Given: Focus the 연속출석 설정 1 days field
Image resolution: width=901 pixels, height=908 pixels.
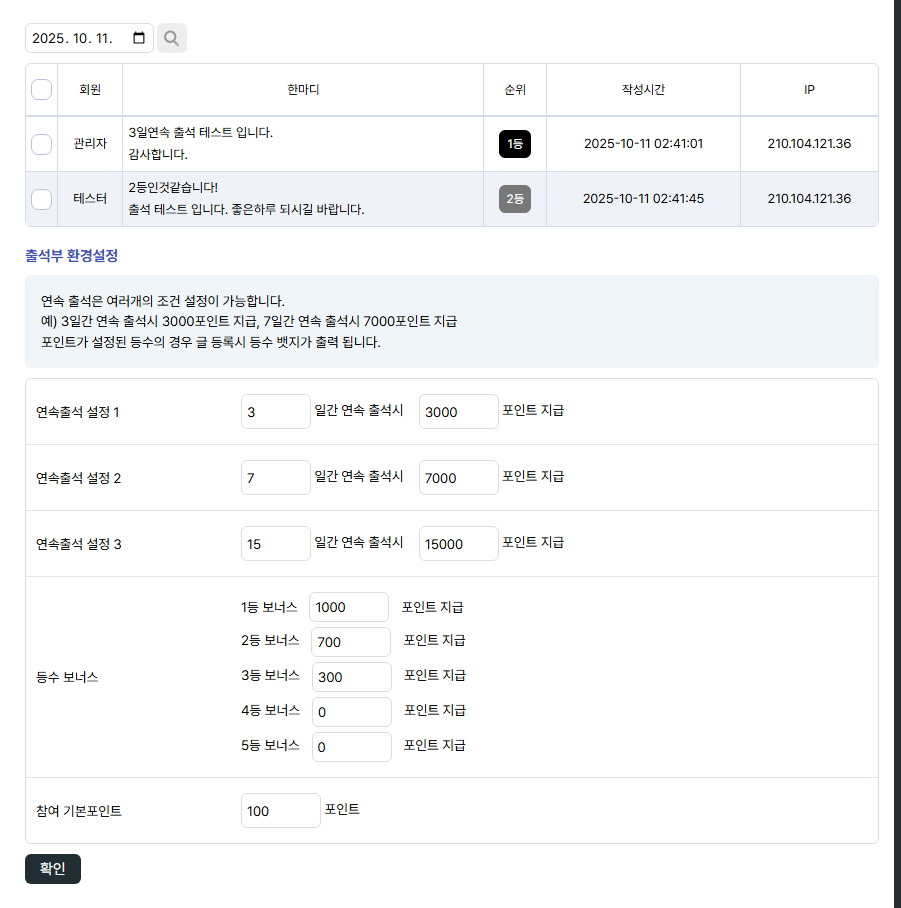Looking at the screenshot, I should pyautogui.click(x=275, y=411).
